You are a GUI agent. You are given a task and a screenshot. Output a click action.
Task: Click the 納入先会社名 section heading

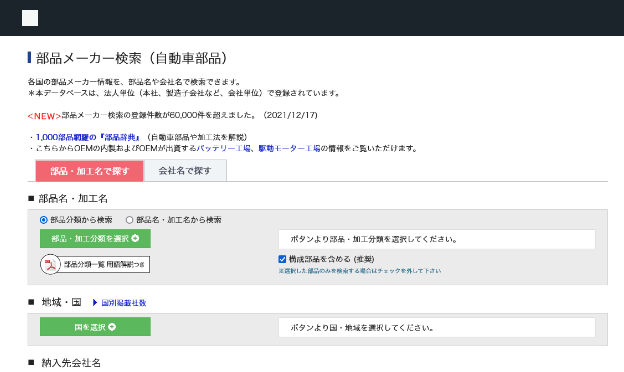[x=71, y=362]
